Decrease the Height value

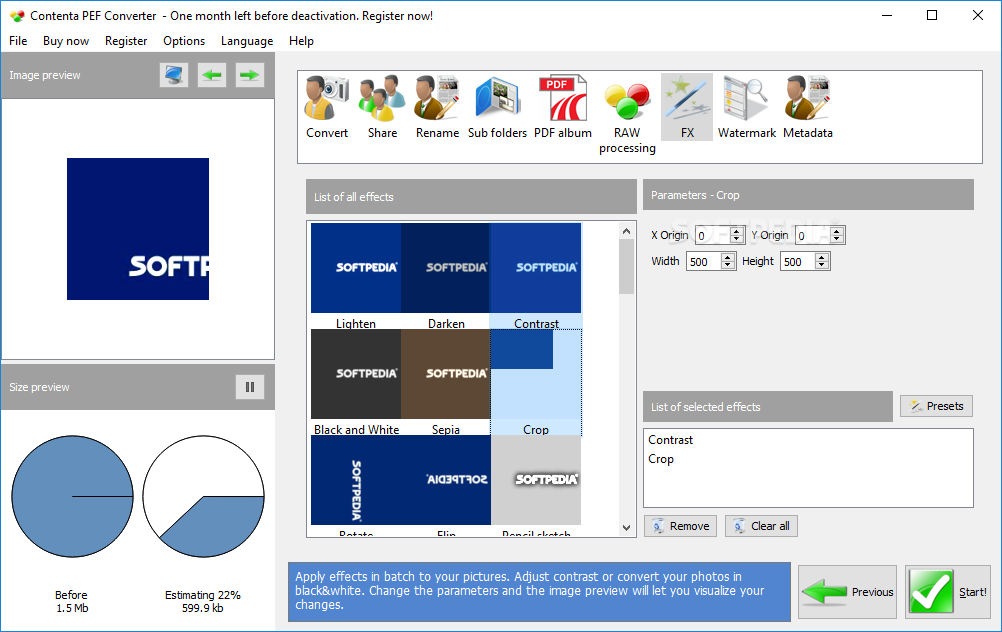click(822, 265)
